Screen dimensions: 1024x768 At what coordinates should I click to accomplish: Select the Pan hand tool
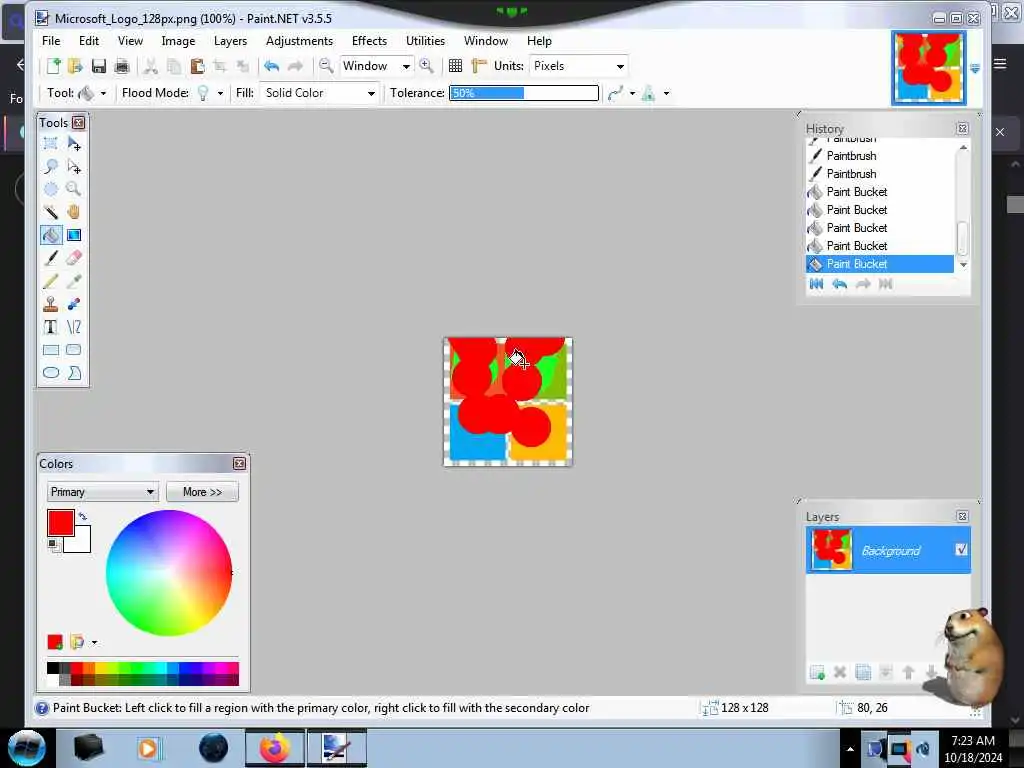coord(74,212)
